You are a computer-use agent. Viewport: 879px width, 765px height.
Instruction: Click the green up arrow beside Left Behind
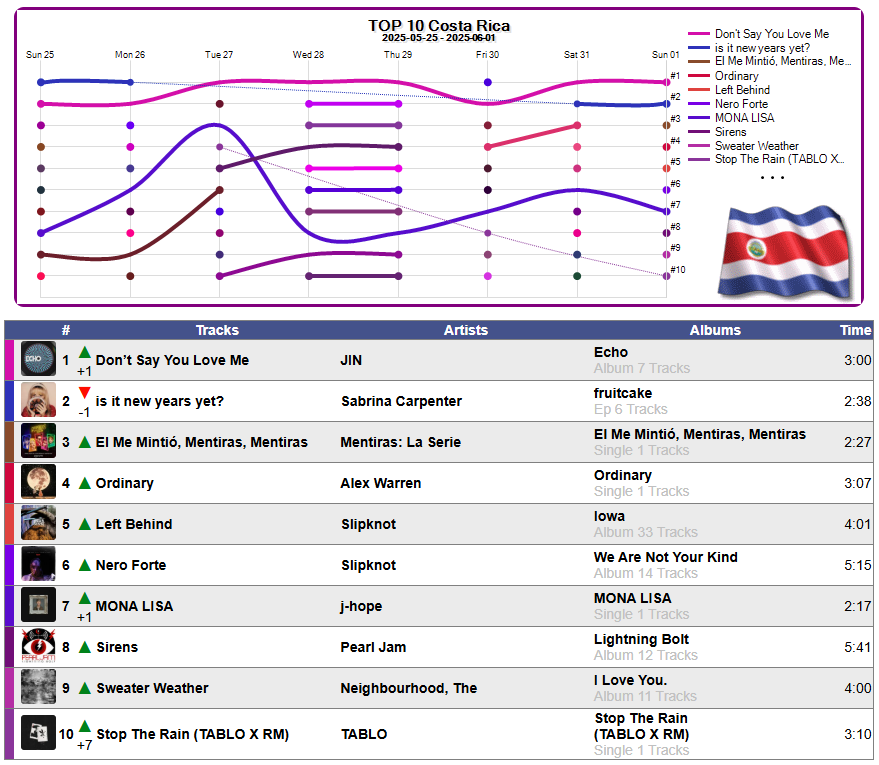pos(85,524)
